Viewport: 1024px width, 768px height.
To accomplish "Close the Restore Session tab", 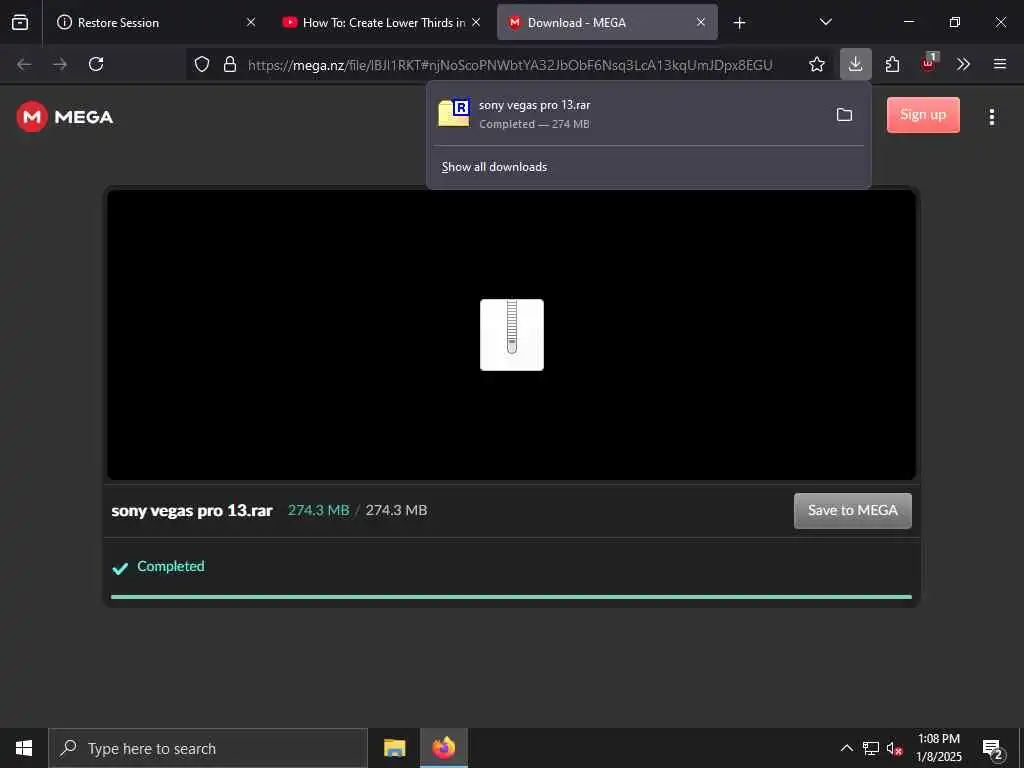I will (x=251, y=22).
